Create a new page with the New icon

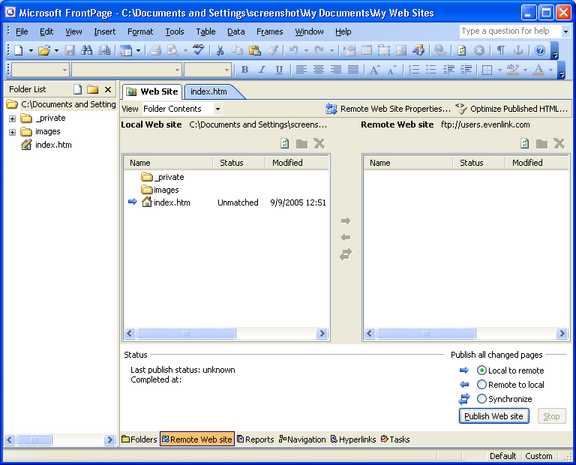(19, 50)
